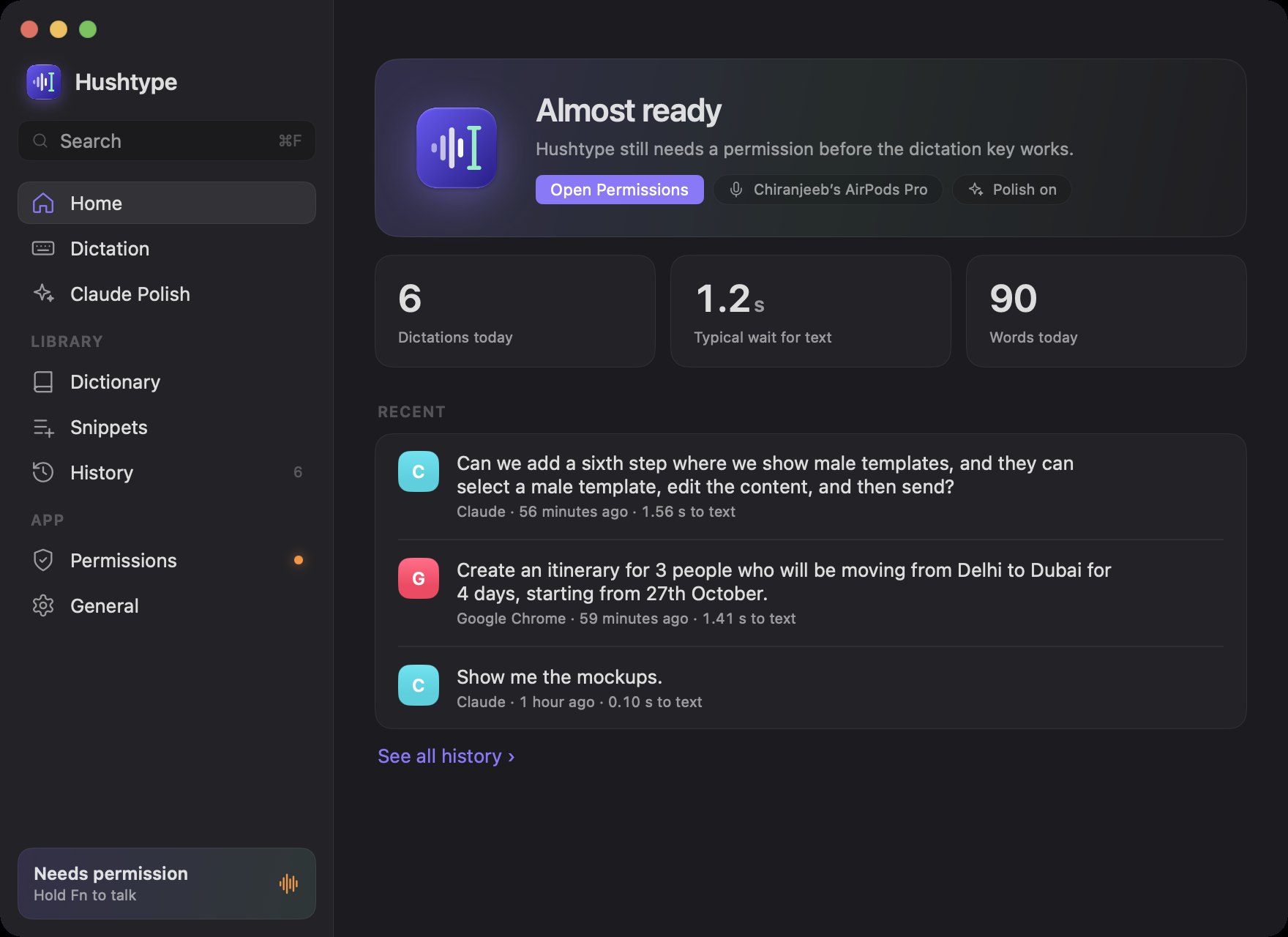The height and width of the screenshot is (937, 1288).
Task: Click the History clock icon
Action: (43, 472)
